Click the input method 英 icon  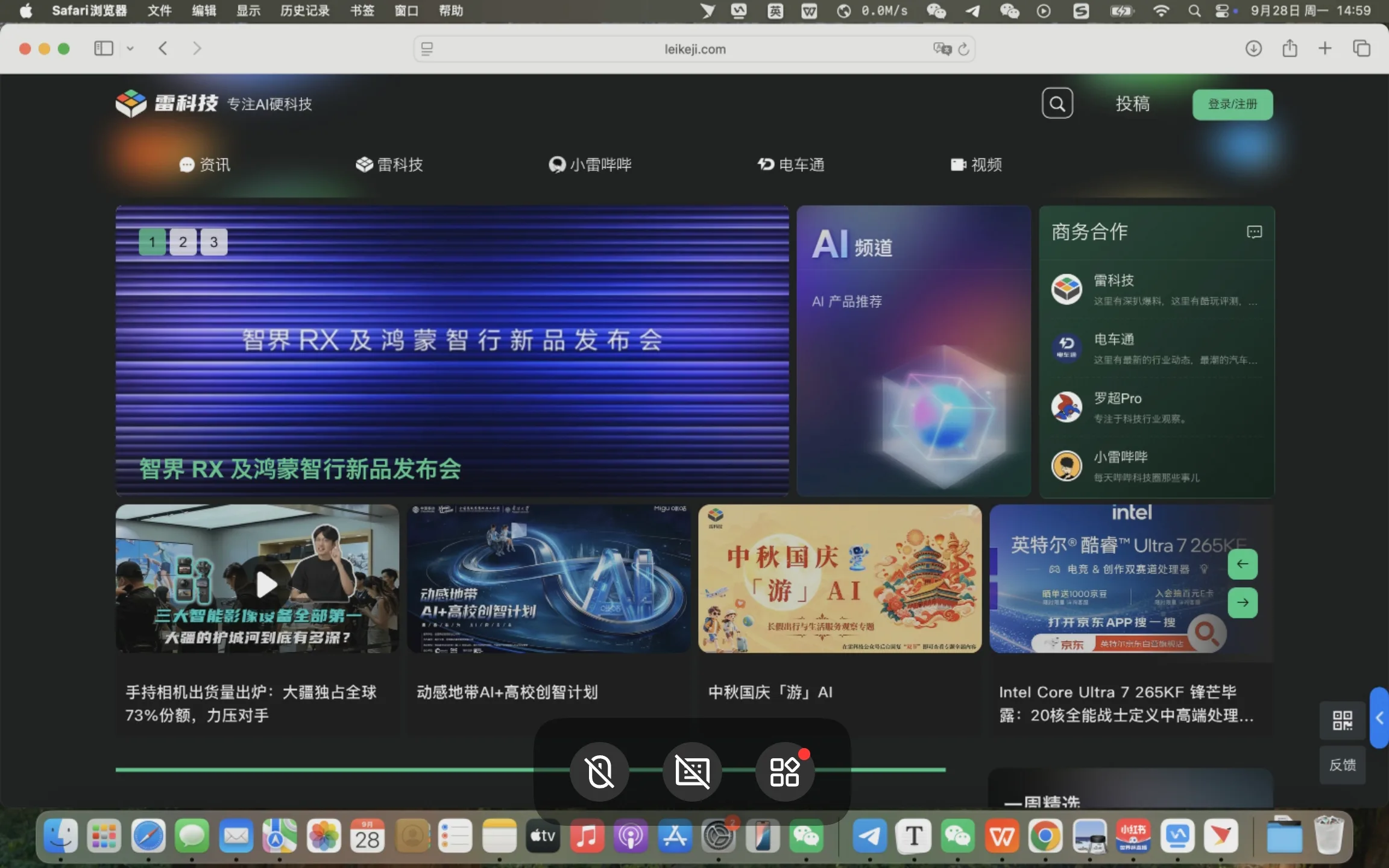pos(775,11)
